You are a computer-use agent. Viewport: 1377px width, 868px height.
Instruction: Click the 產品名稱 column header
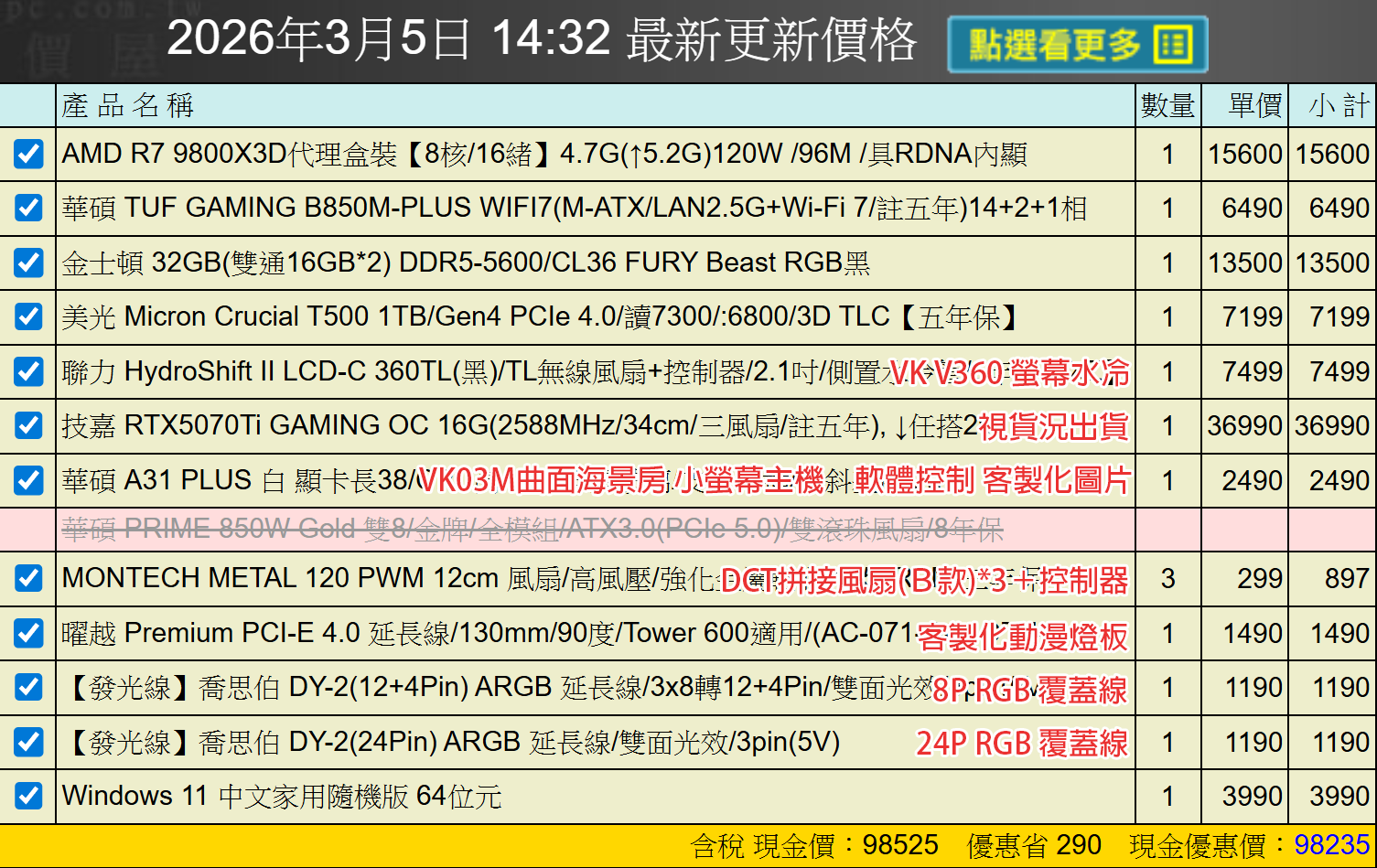tap(128, 106)
